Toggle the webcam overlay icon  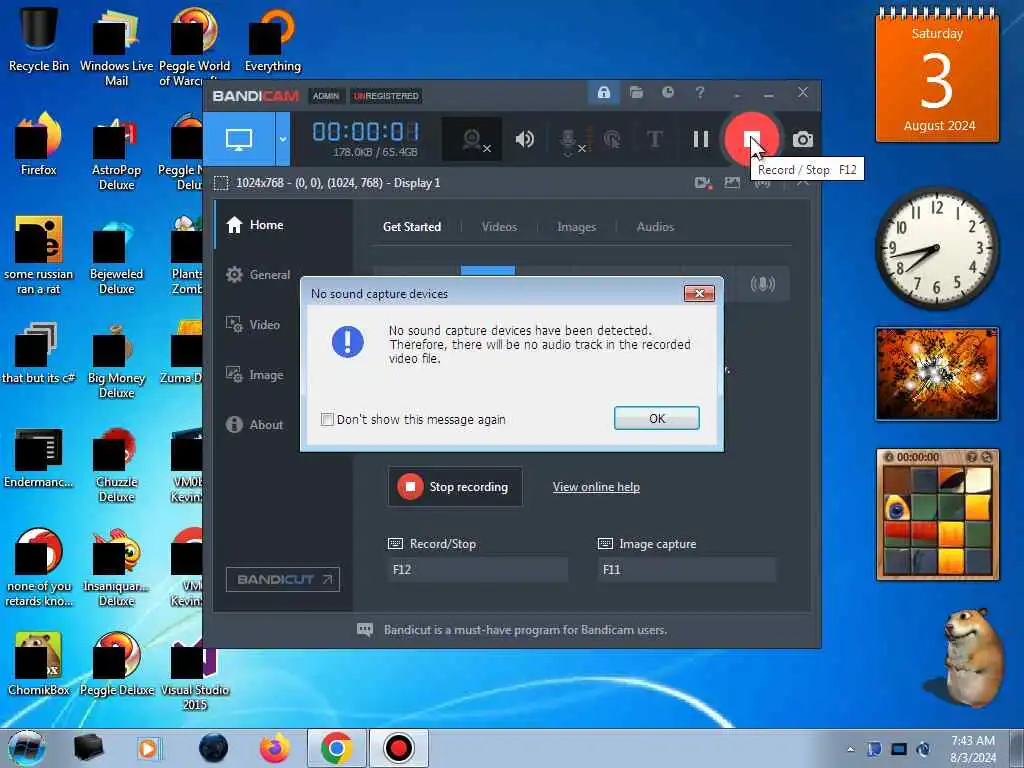point(472,139)
